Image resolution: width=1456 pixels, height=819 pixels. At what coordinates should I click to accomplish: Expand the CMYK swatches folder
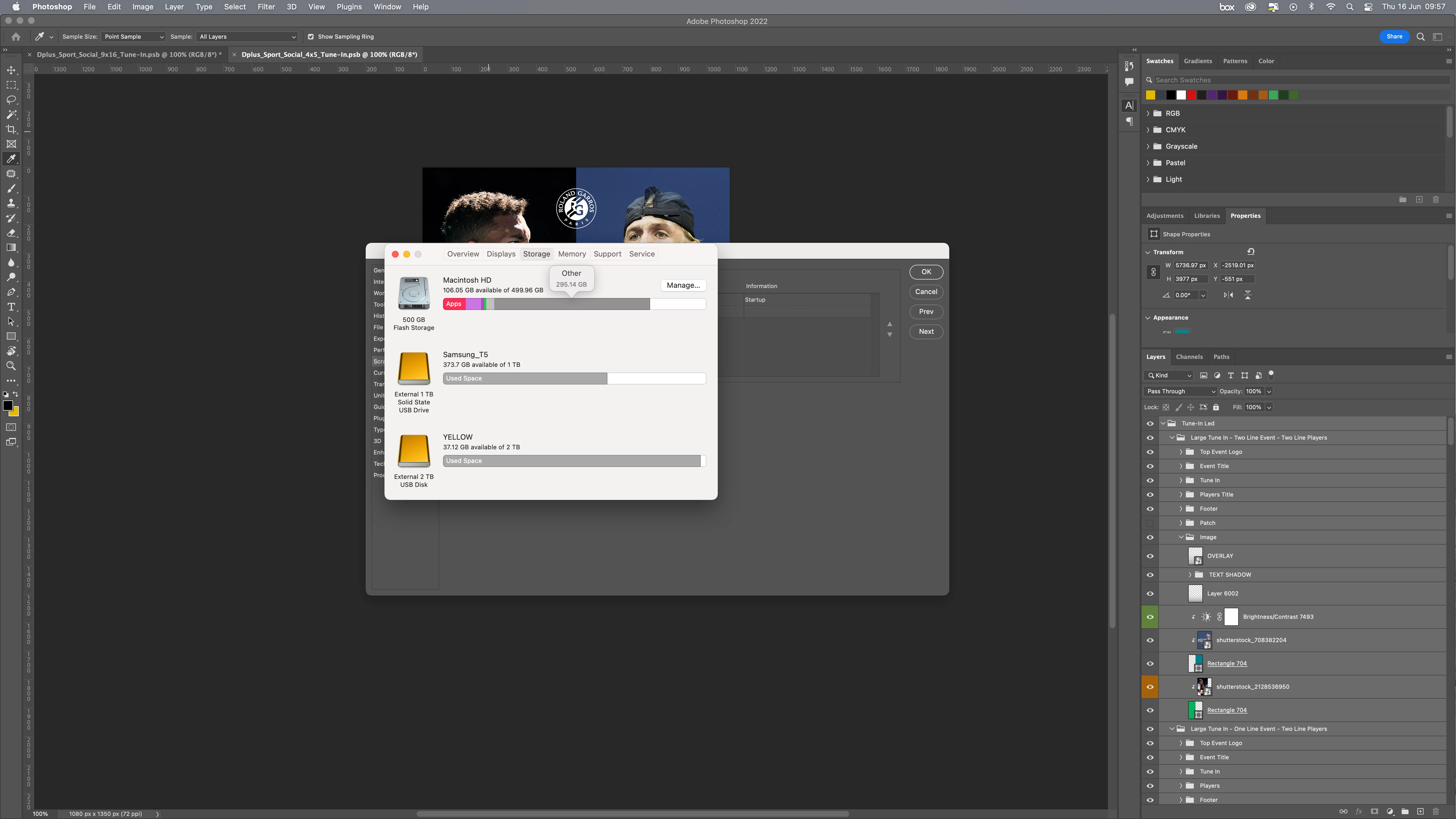1148,130
